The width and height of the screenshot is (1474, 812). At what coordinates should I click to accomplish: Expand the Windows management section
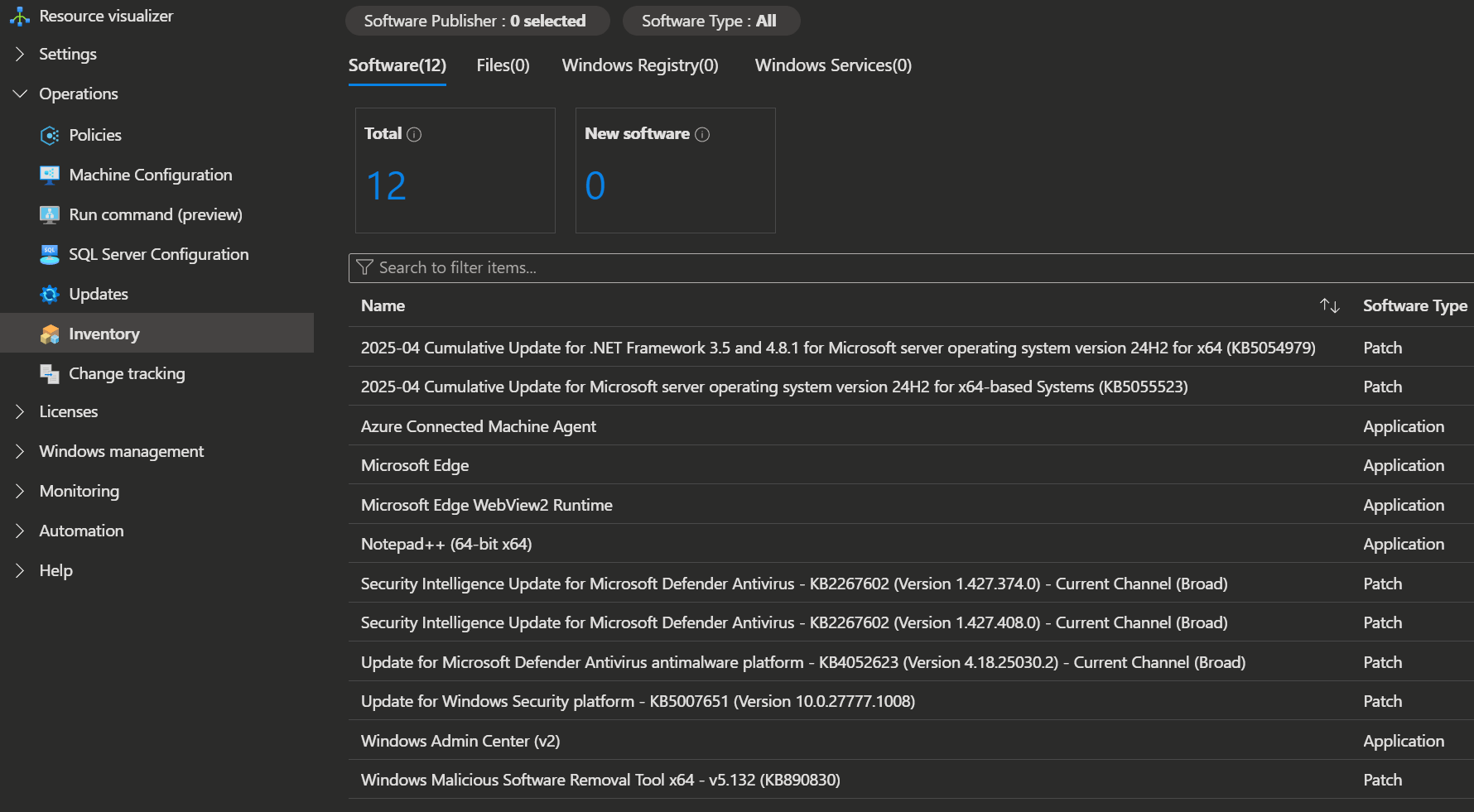(x=20, y=451)
